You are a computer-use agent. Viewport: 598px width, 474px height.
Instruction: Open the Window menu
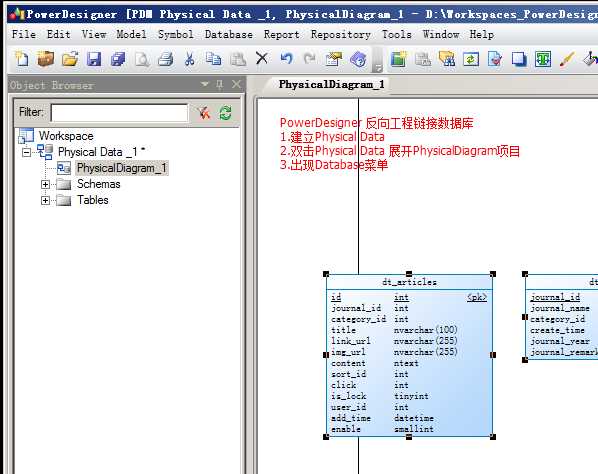pos(441,34)
